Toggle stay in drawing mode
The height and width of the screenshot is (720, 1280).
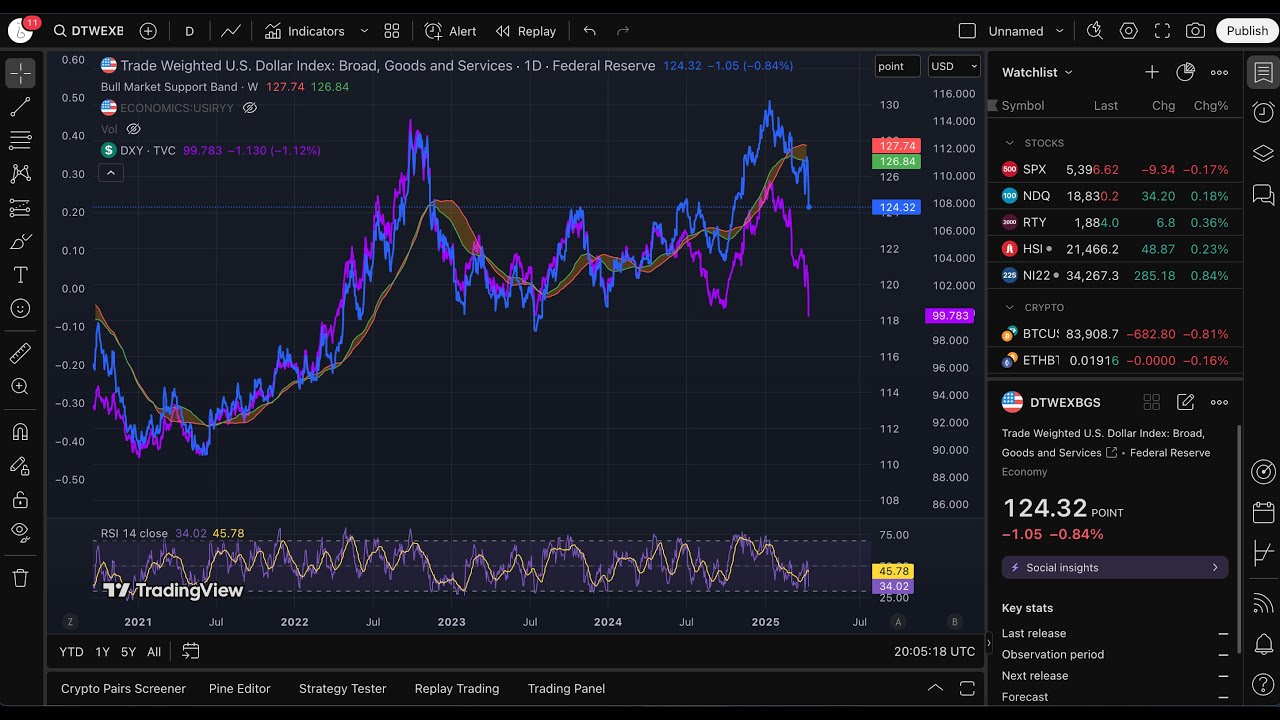click(20, 466)
